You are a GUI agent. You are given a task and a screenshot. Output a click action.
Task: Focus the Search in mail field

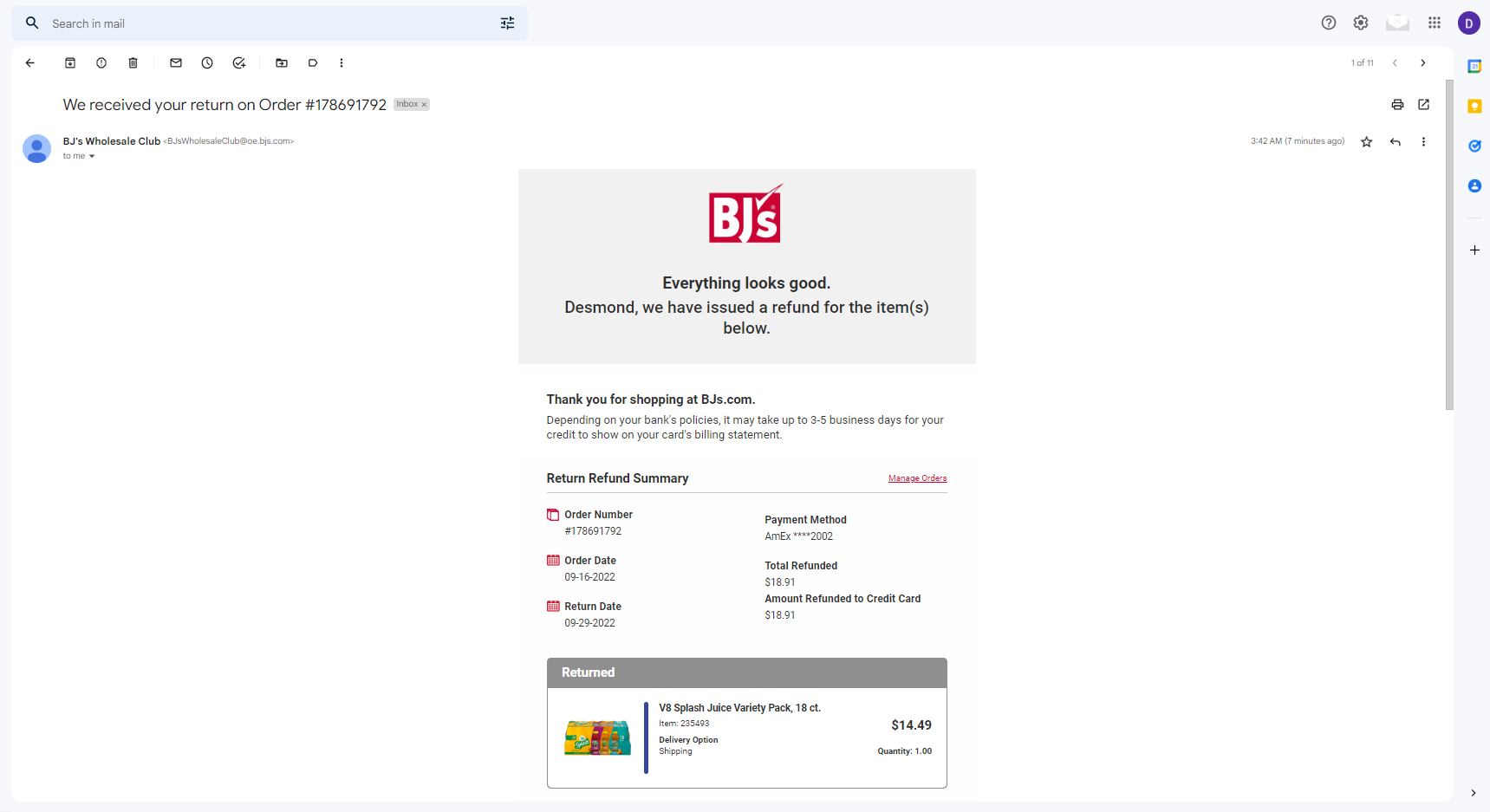[269, 23]
